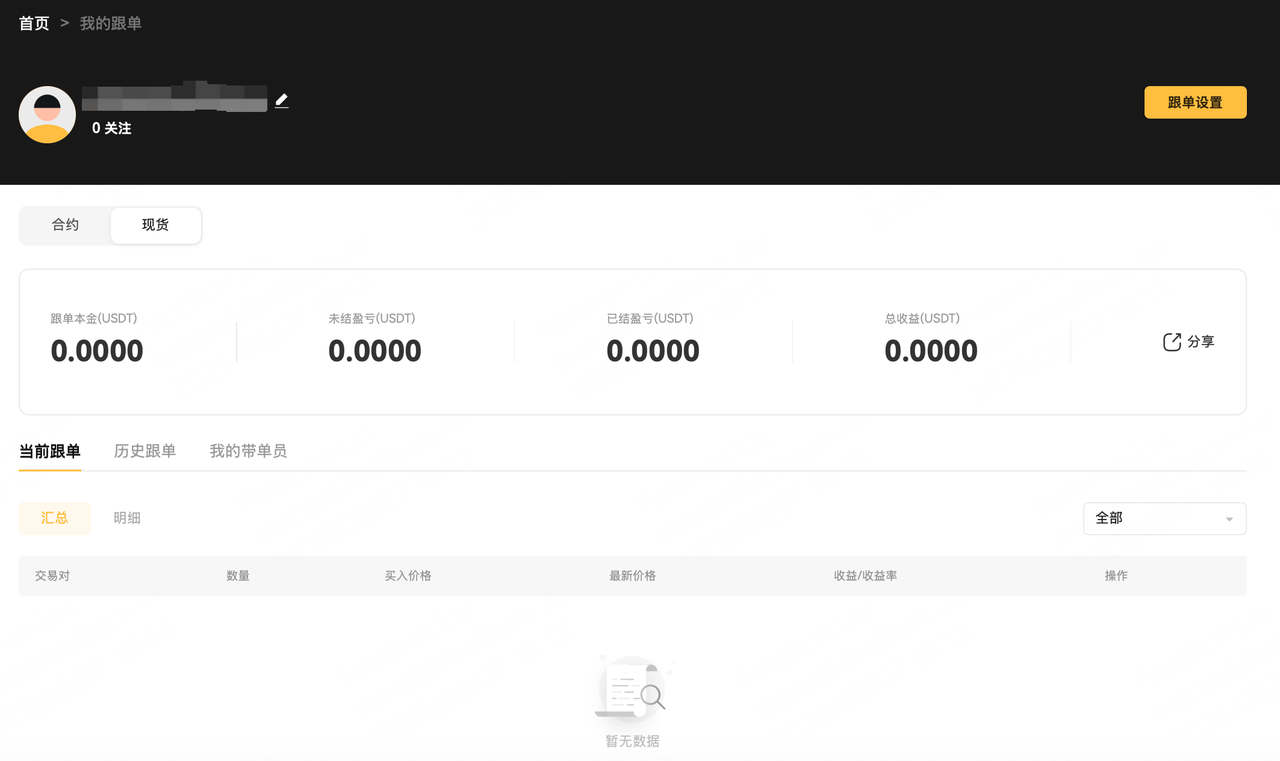Click the 暂无数据 empty-state illustration
This screenshot has width=1280, height=761.
pyautogui.click(x=632, y=686)
